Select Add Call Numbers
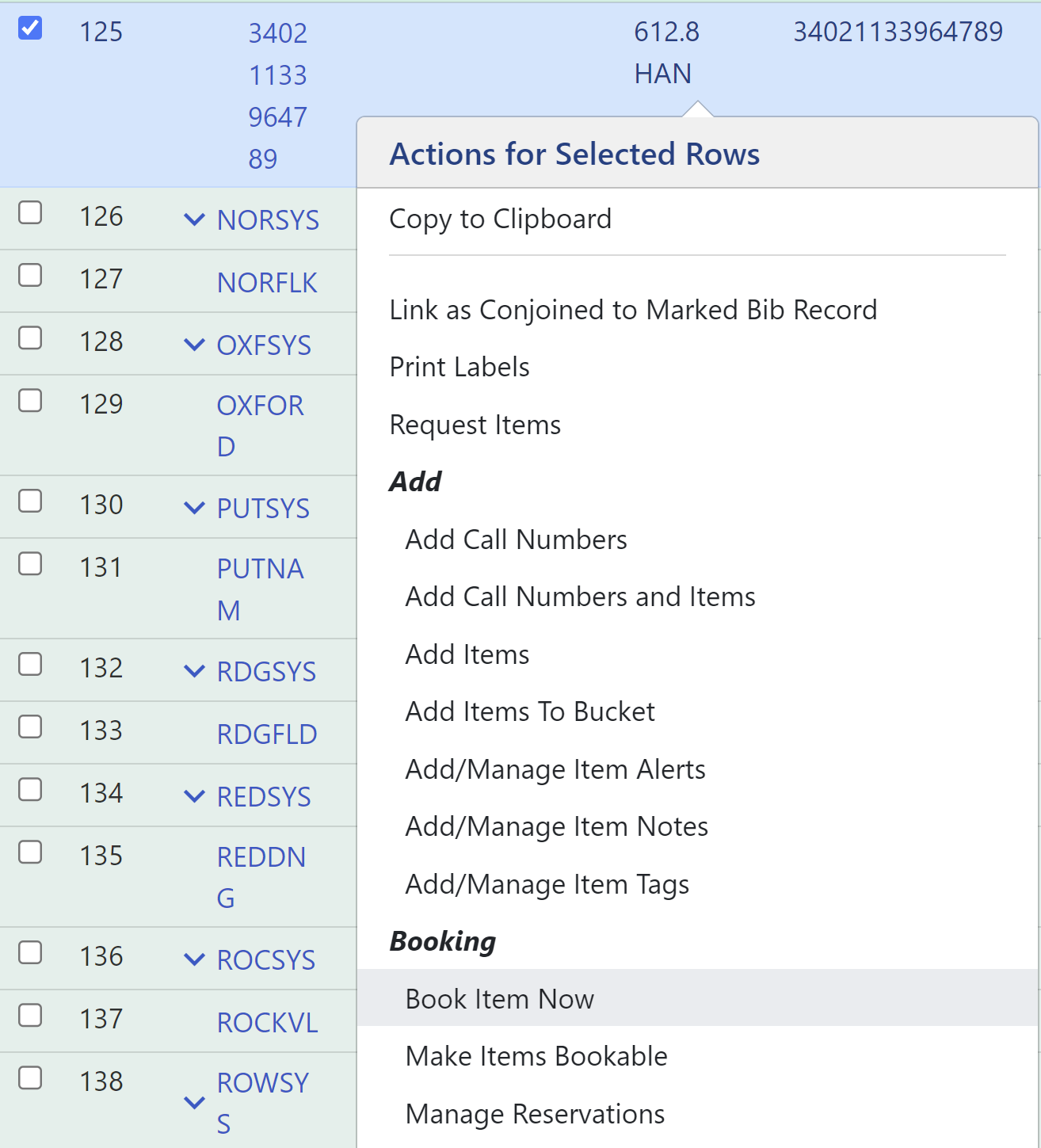The height and width of the screenshot is (1148, 1041). (515, 539)
